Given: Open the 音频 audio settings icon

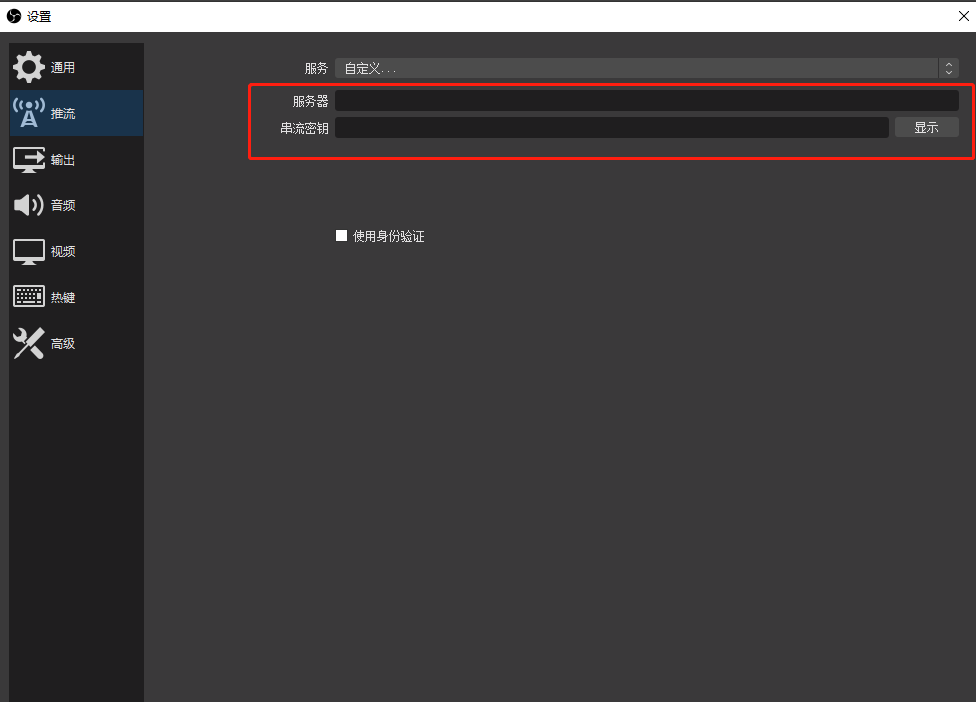Looking at the screenshot, I should pos(28,205).
